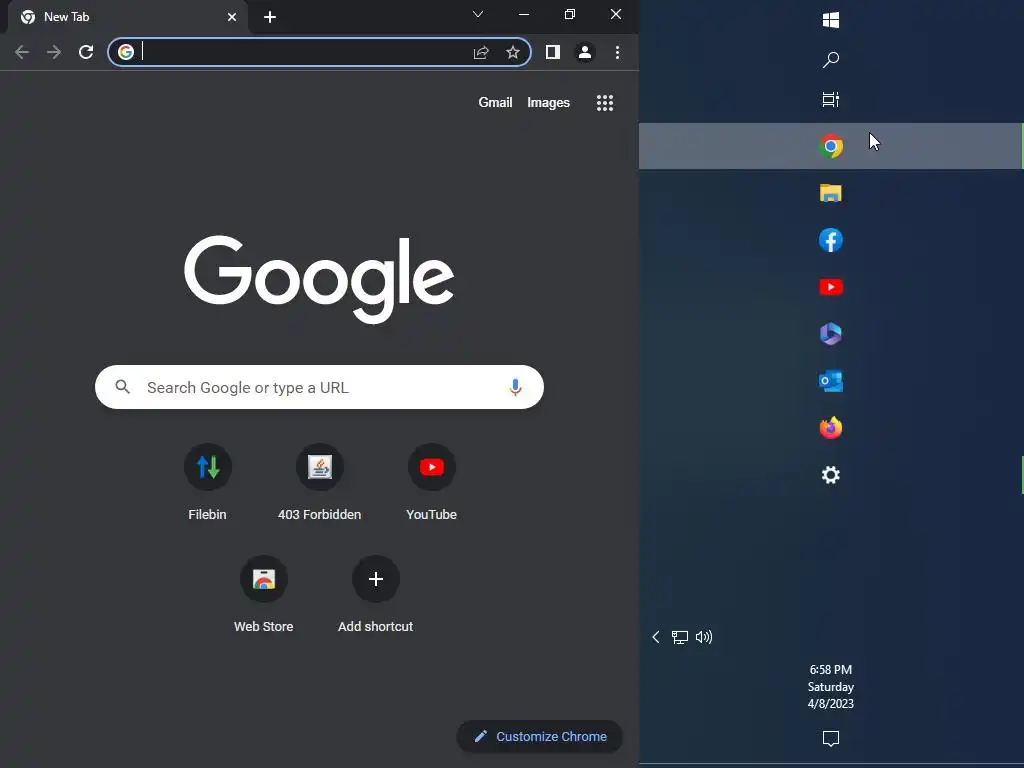Image resolution: width=1024 pixels, height=768 pixels.
Task: Open the Chrome profile avatar icon
Action: tap(584, 52)
